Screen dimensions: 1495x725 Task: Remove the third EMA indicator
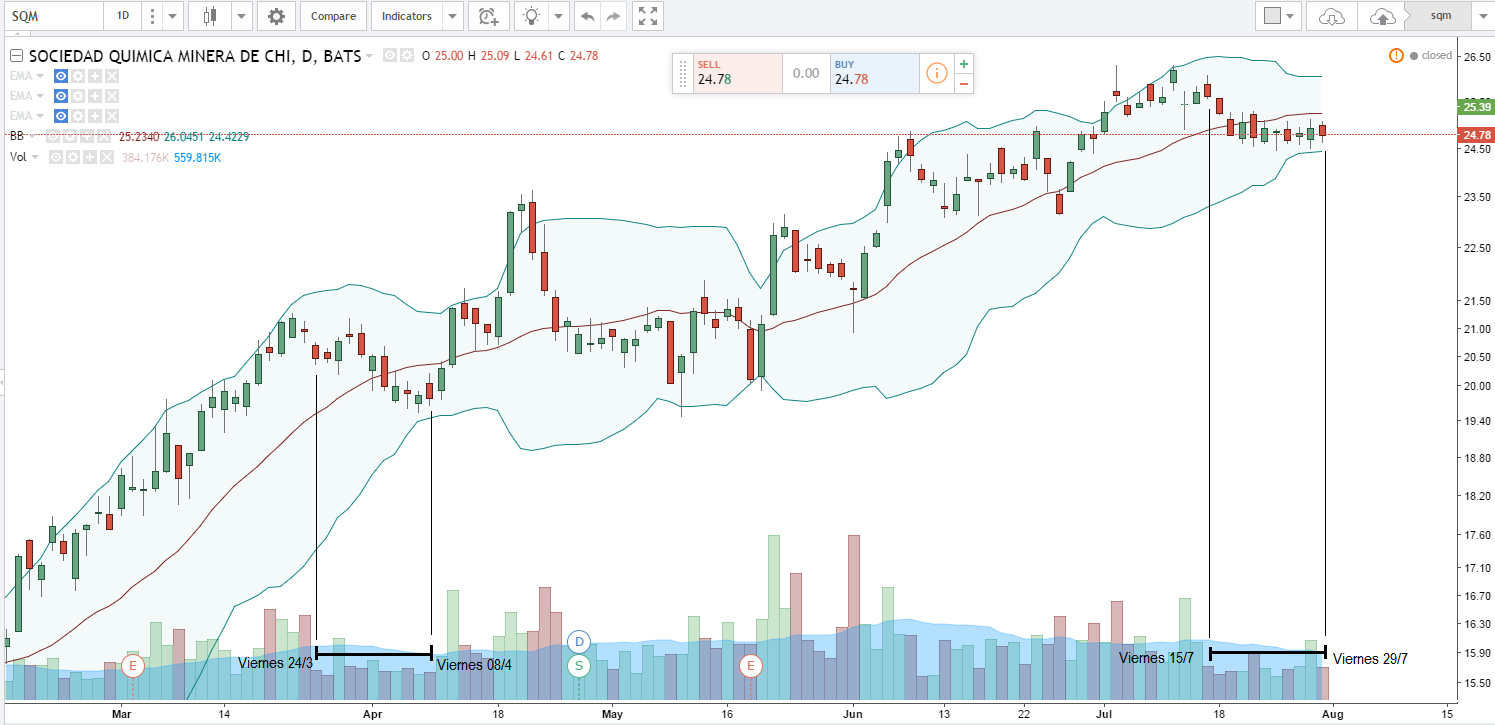111,116
